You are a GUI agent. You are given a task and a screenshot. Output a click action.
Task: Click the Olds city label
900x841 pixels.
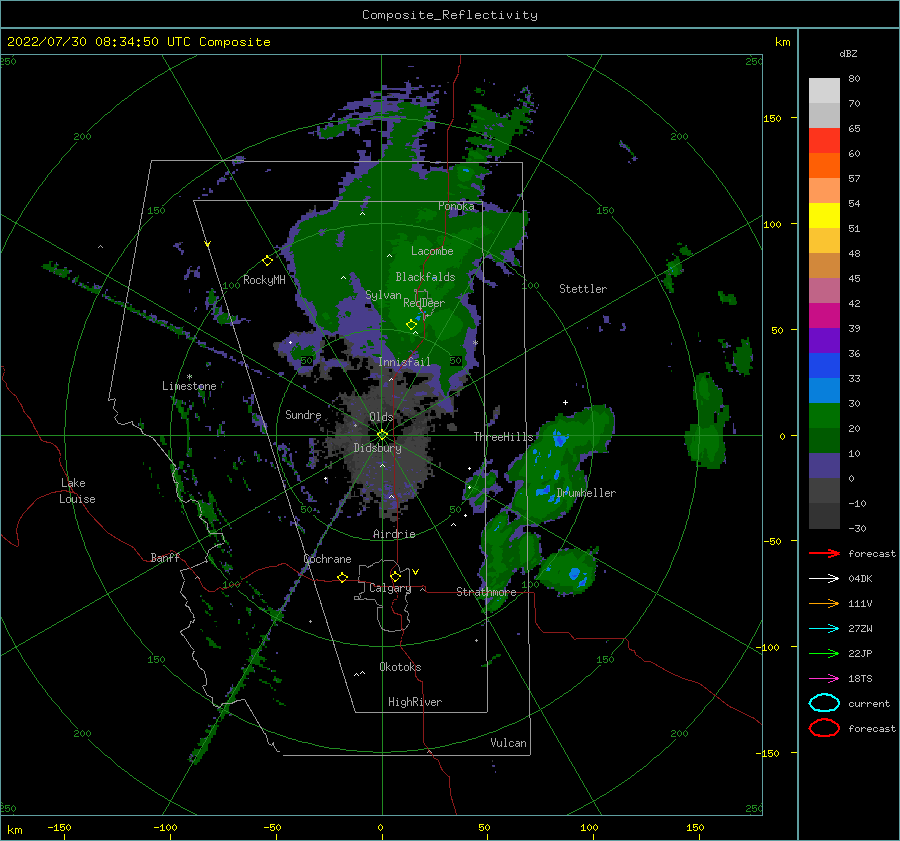click(381, 417)
